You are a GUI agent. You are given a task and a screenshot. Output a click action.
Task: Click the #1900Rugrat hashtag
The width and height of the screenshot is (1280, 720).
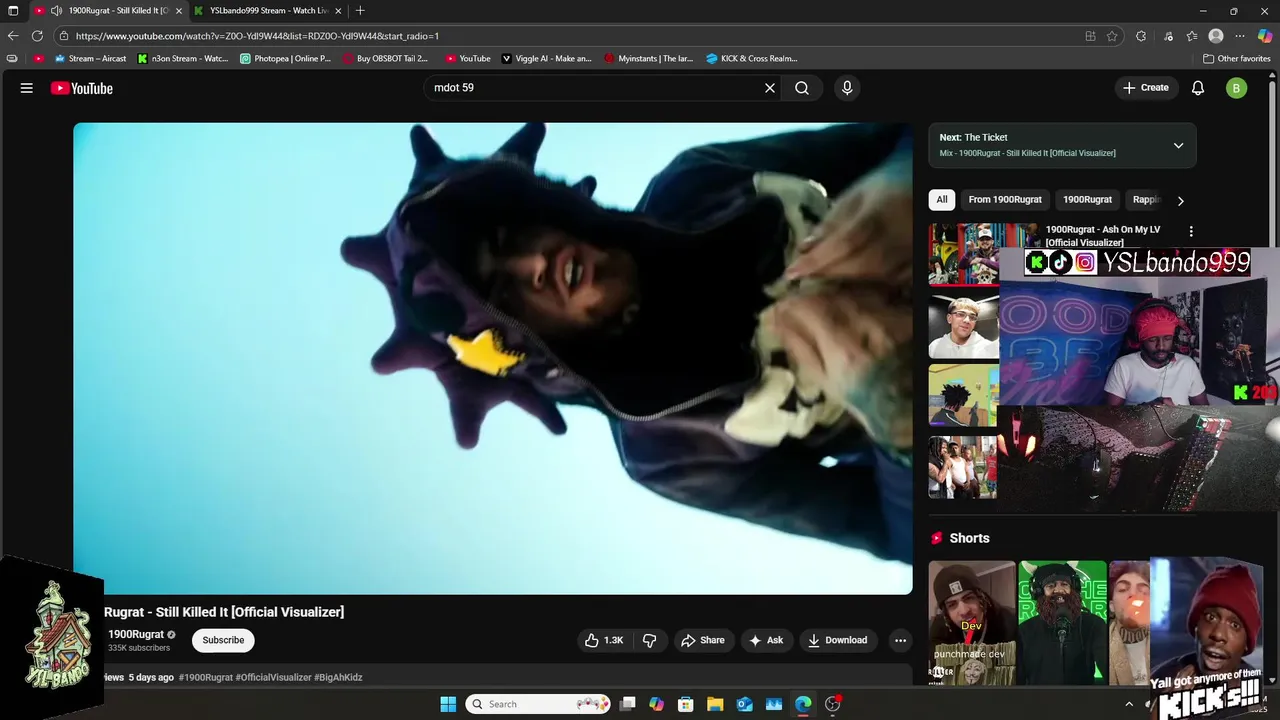(x=205, y=677)
